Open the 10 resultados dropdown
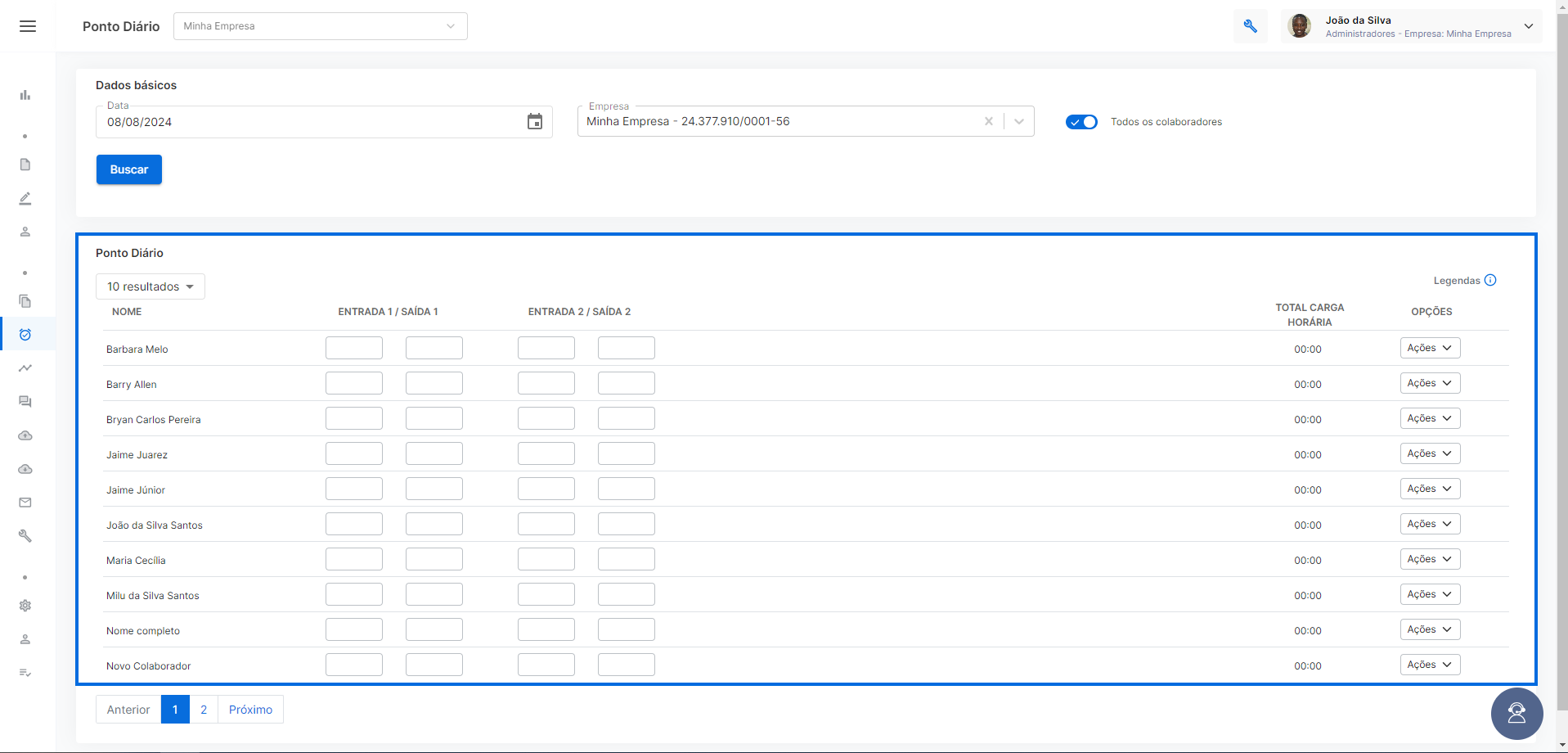1568x753 pixels. point(151,286)
